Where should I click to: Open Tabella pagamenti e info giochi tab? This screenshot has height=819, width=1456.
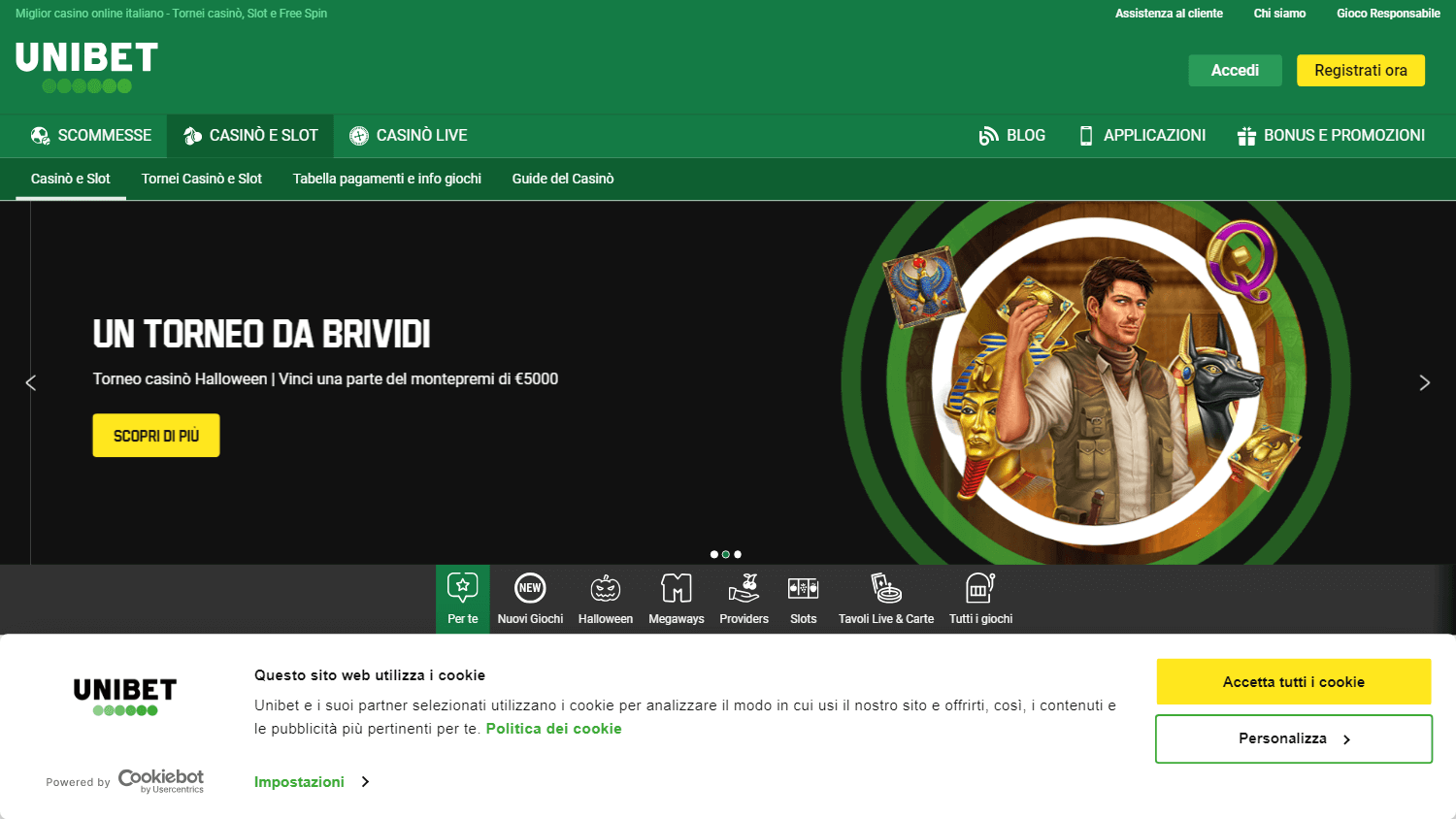pyautogui.click(x=387, y=179)
